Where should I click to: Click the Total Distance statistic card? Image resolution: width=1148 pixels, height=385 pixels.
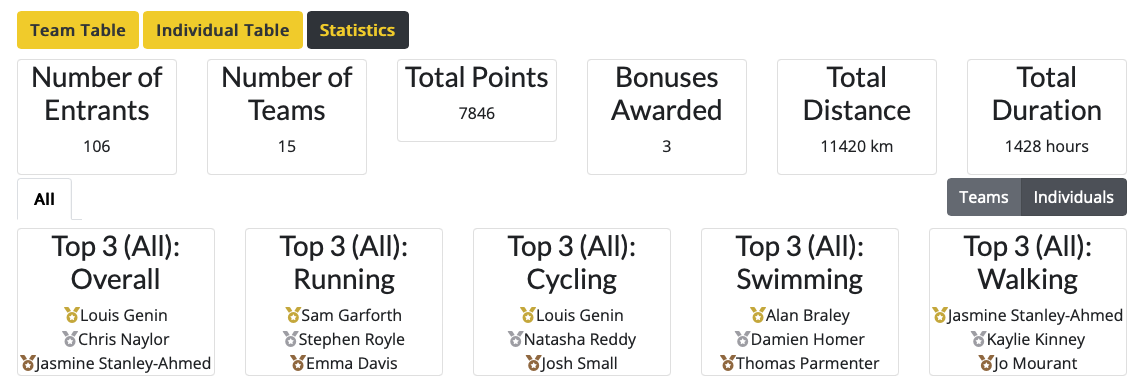(x=857, y=117)
